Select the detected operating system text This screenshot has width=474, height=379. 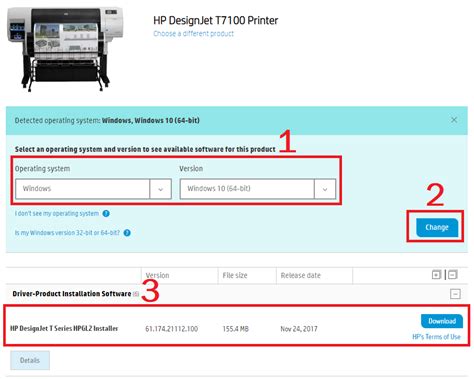click(107, 120)
